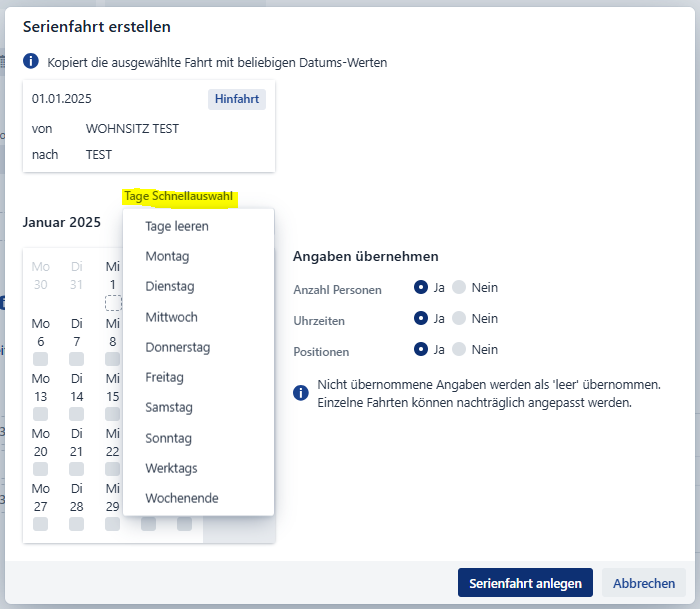Screen dimensions: 700x609
Task: Select Nein for Uhrzeiten
Action: tap(459, 318)
